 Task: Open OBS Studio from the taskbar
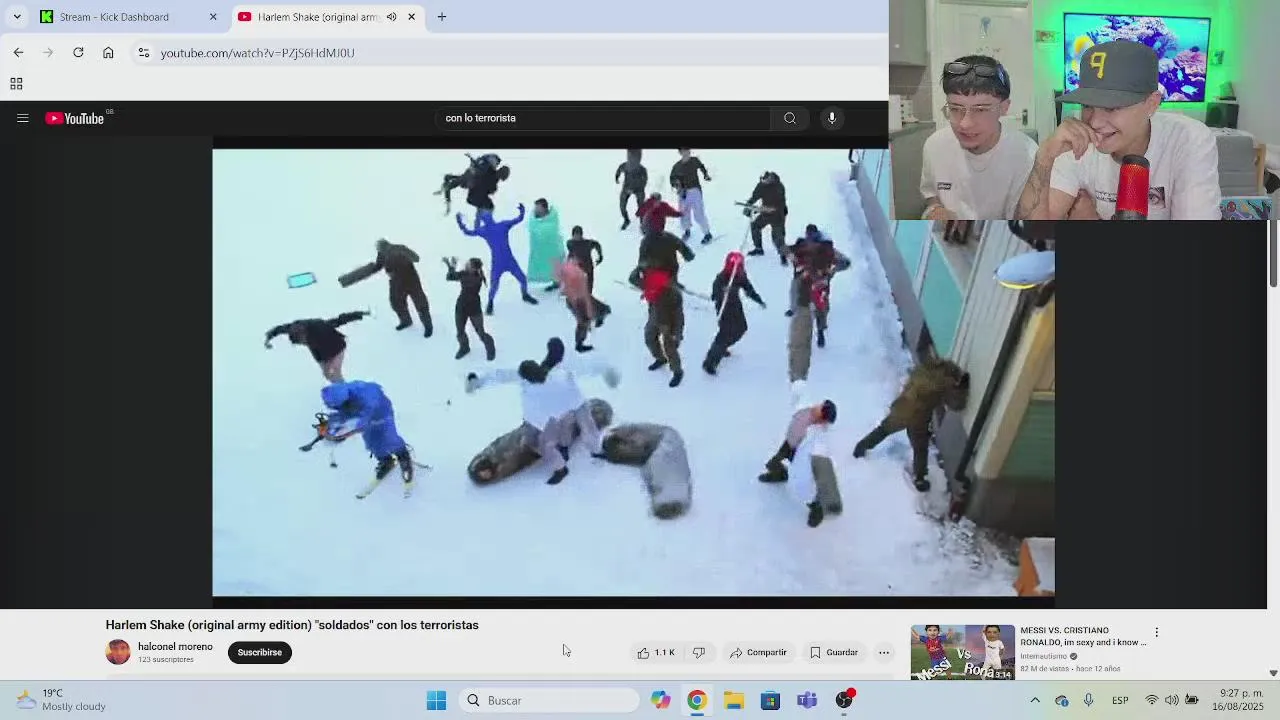tap(844, 700)
